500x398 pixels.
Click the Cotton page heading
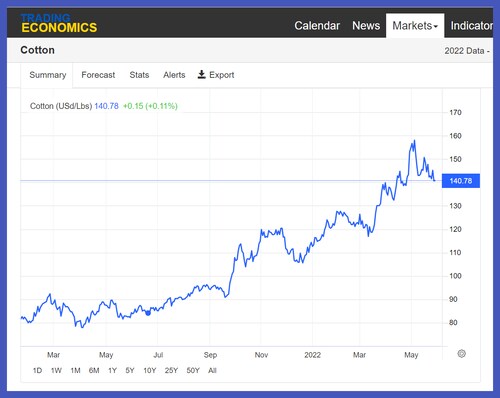(37, 50)
